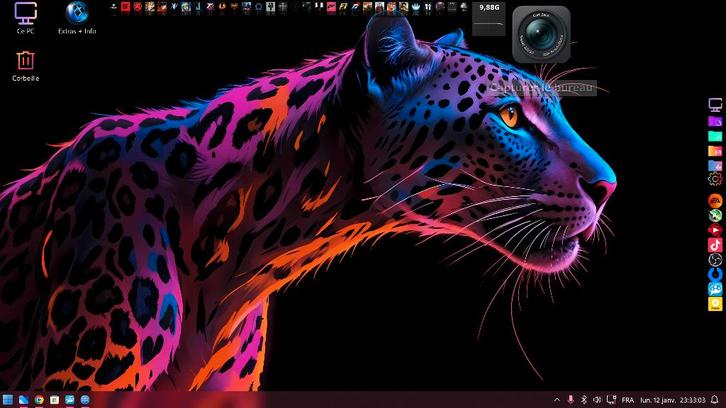This screenshot has width=726, height=408.
Task: Open the Xbox icon in side dock
Action: tap(715, 212)
